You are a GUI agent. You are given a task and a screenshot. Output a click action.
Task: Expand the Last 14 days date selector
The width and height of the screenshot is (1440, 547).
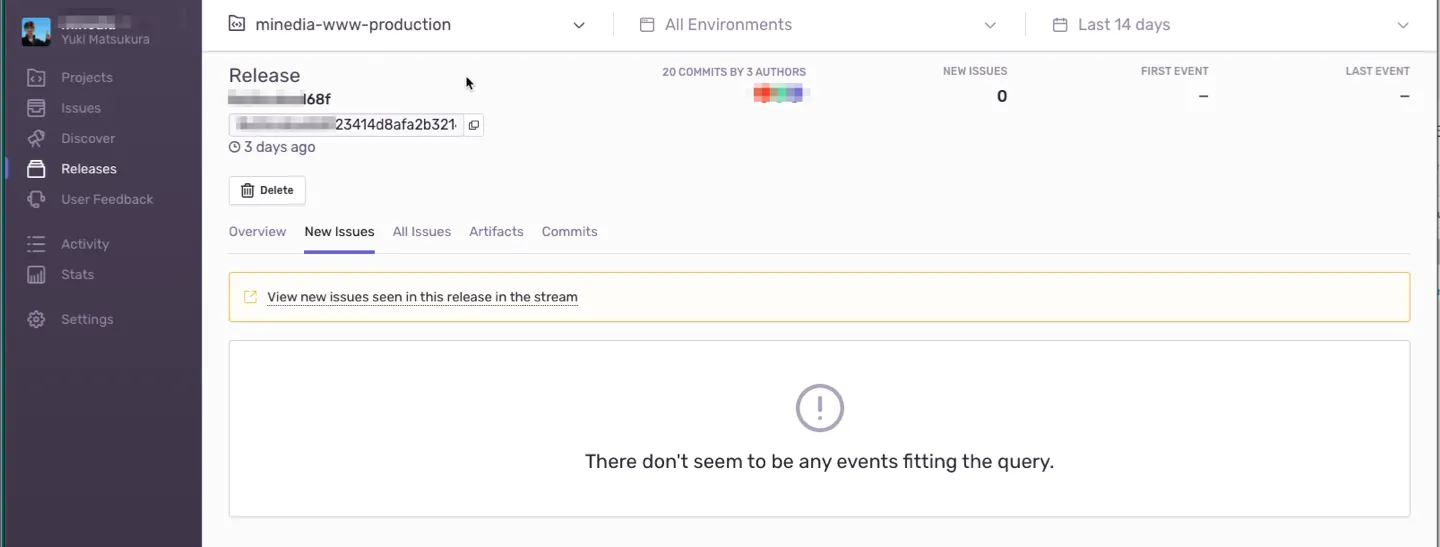click(1402, 25)
